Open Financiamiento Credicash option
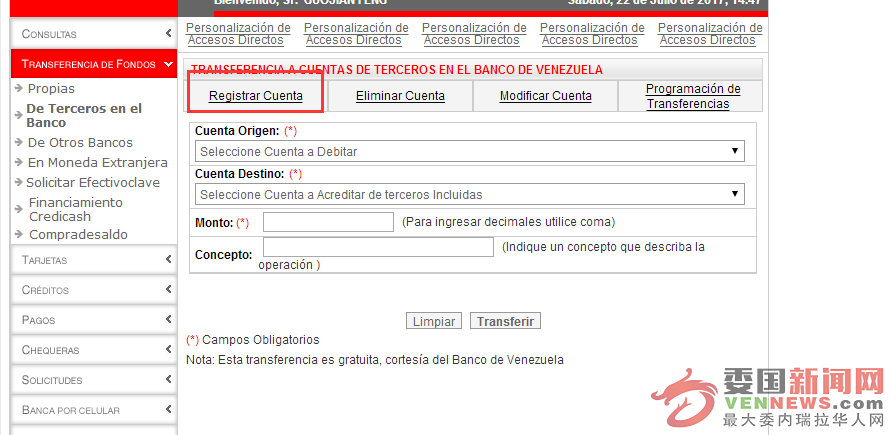Viewport: 891px width, 435px height. point(76,210)
